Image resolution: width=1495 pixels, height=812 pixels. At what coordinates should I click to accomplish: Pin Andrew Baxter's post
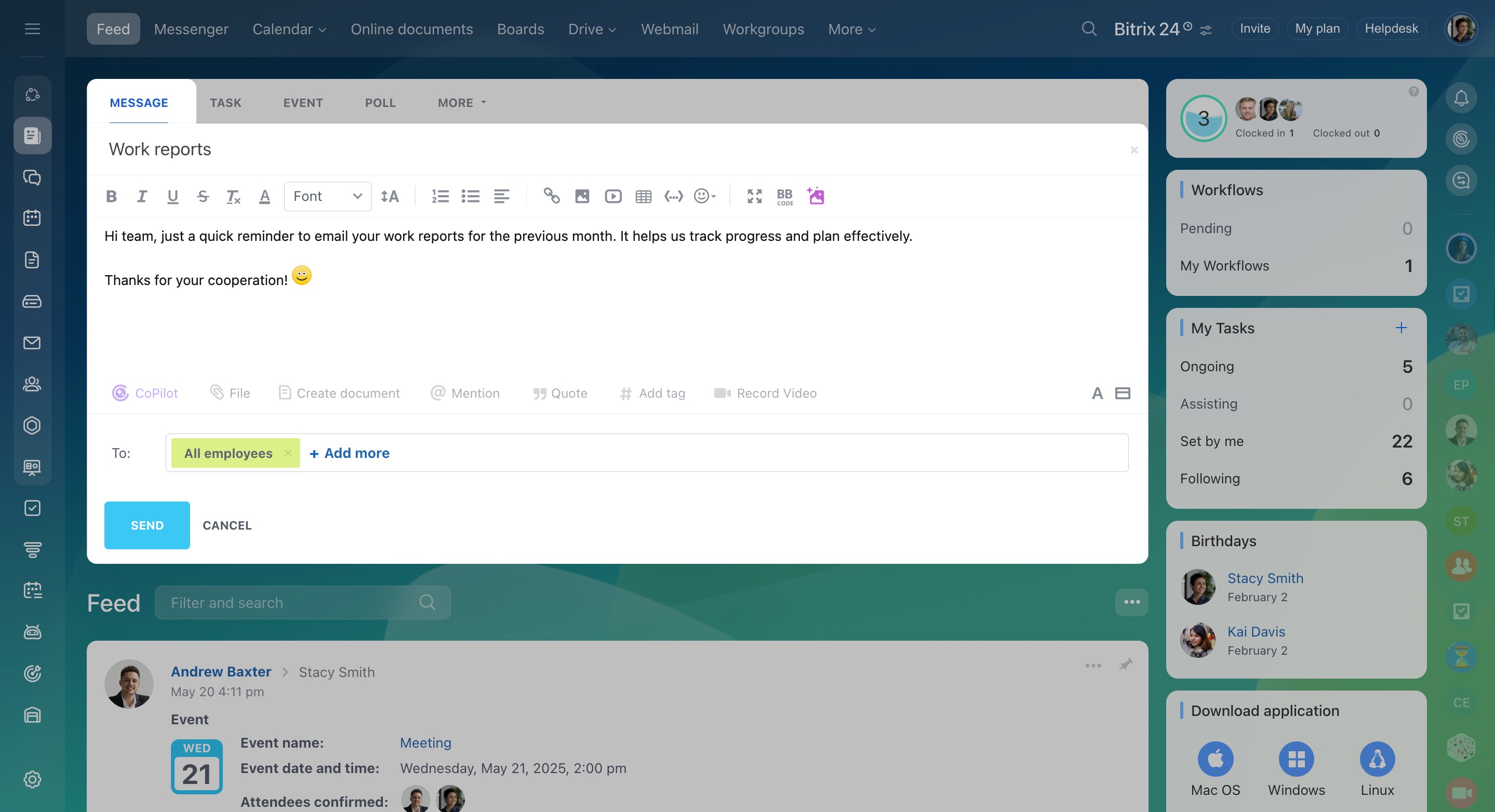coord(1125,665)
